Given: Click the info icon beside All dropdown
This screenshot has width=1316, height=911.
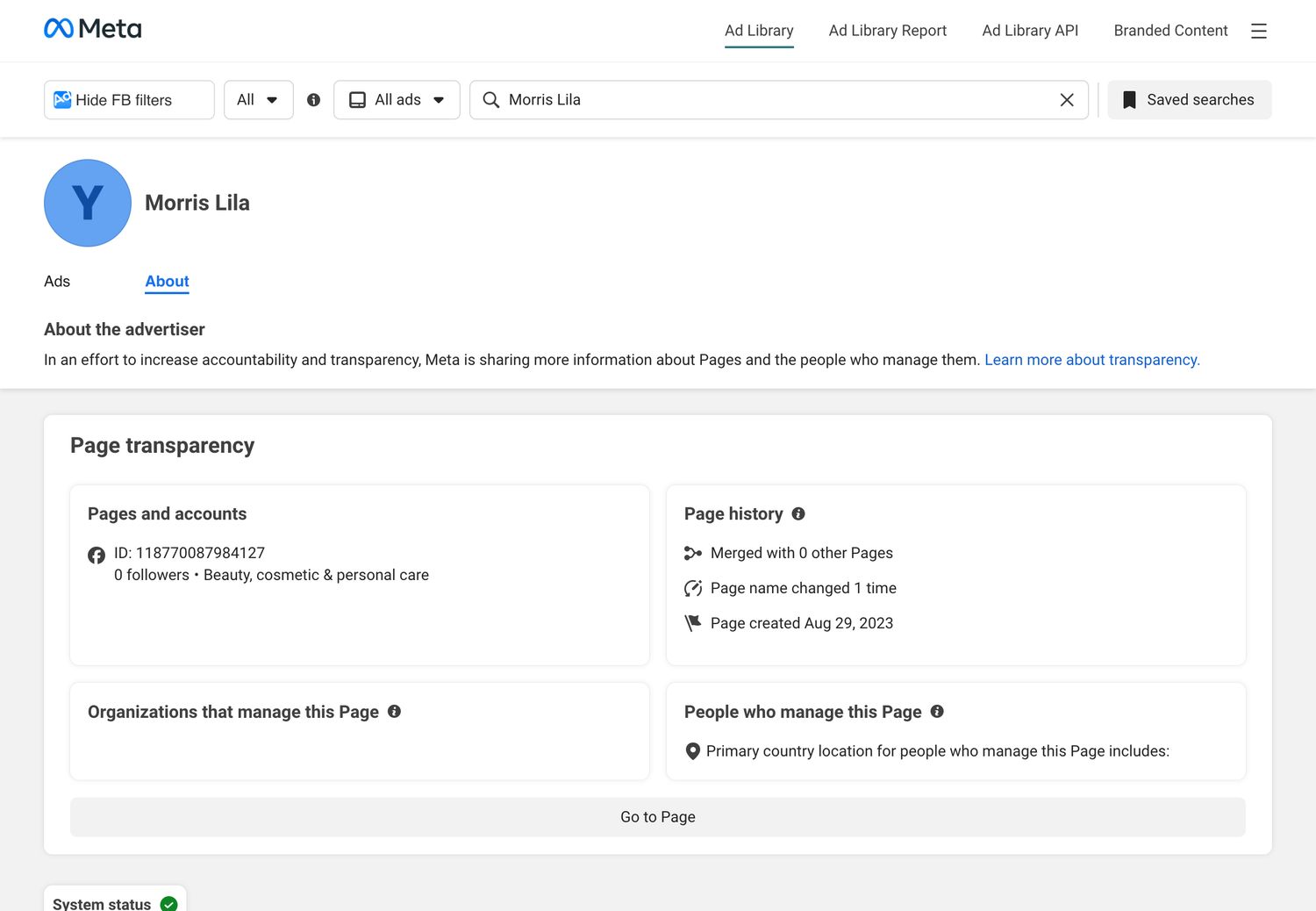Looking at the screenshot, I should pos(313,100).
